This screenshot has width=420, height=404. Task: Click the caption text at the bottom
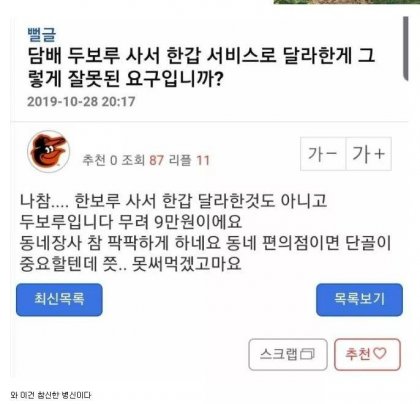pos(51,395)
